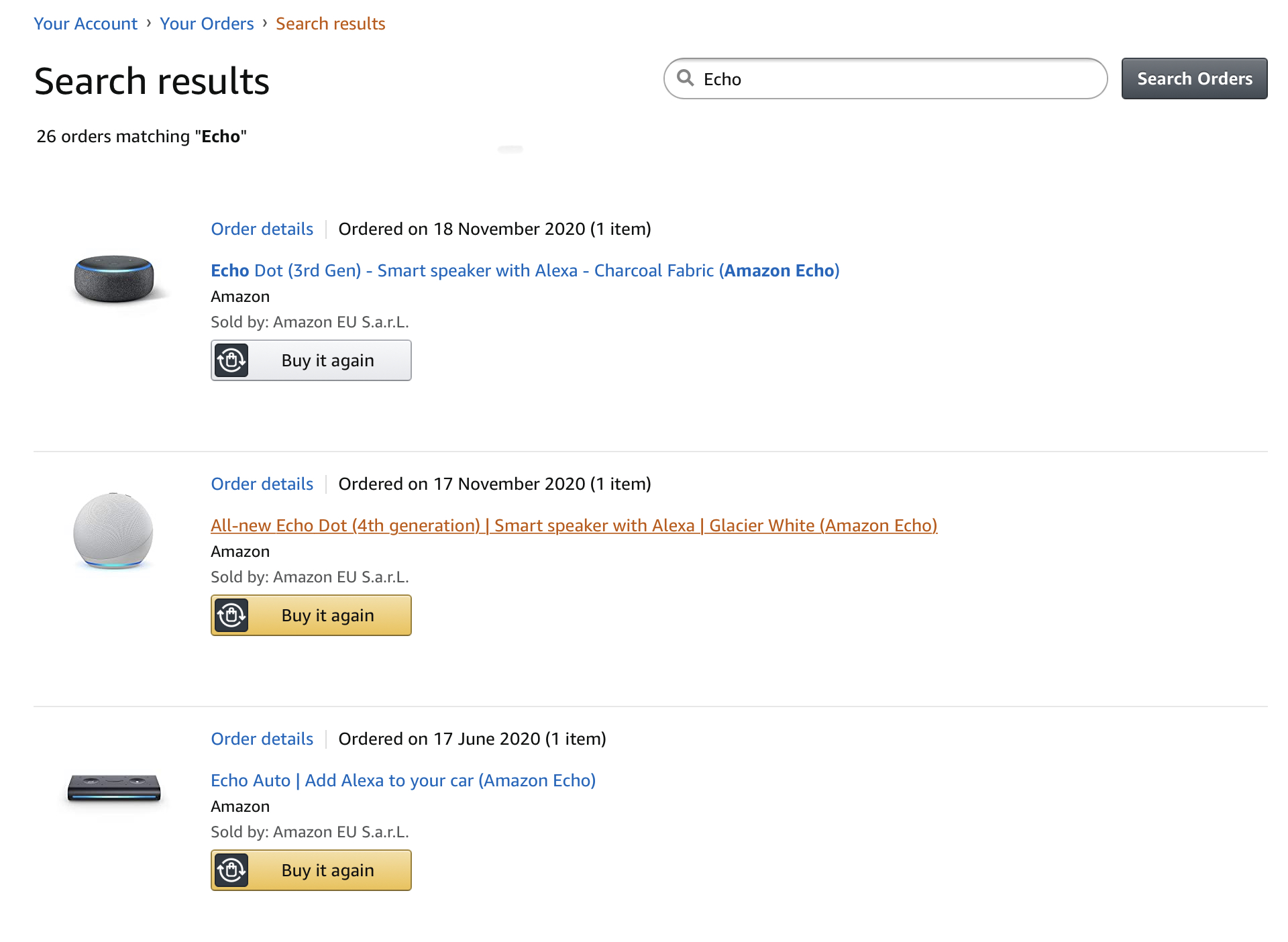
Task: Select the Search results breadcrumb
Action: (330, 23)
